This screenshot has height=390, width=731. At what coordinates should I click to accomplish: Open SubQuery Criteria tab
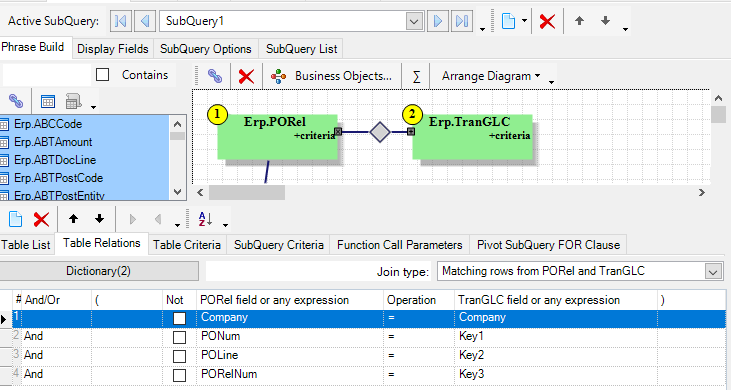(x=279, y=245)
